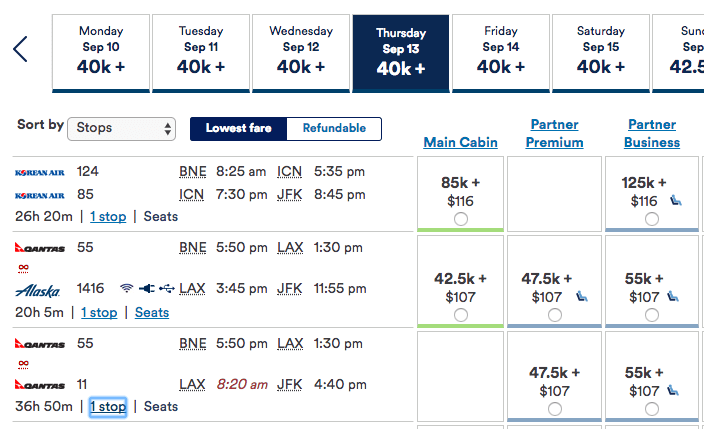Click the USB icon on Alaska flight 1416
Image resolution: width=704 pixels, height=429 pixels.
pos(167,289)
